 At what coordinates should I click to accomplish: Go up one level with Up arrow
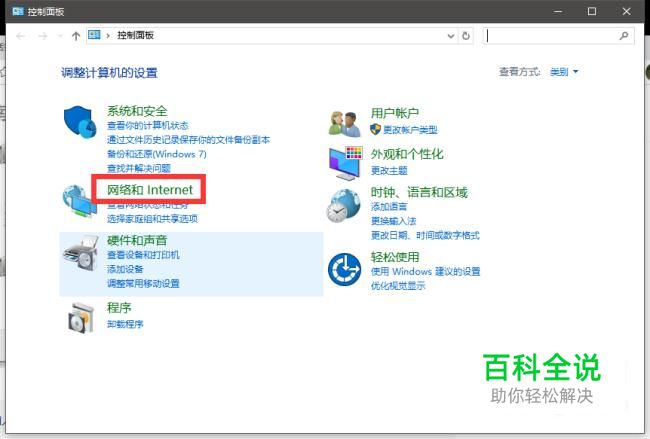pyautogui.click(x=75, y=36)
